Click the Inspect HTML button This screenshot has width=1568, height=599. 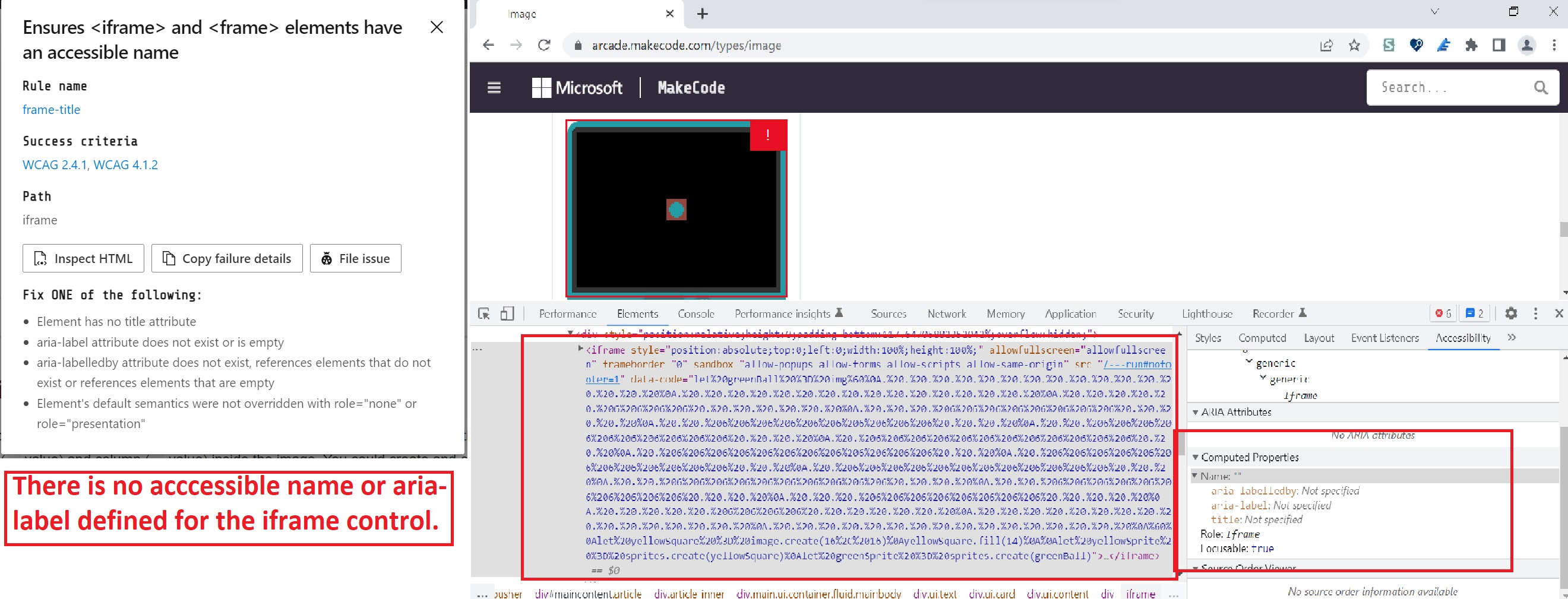coord(83,258)
